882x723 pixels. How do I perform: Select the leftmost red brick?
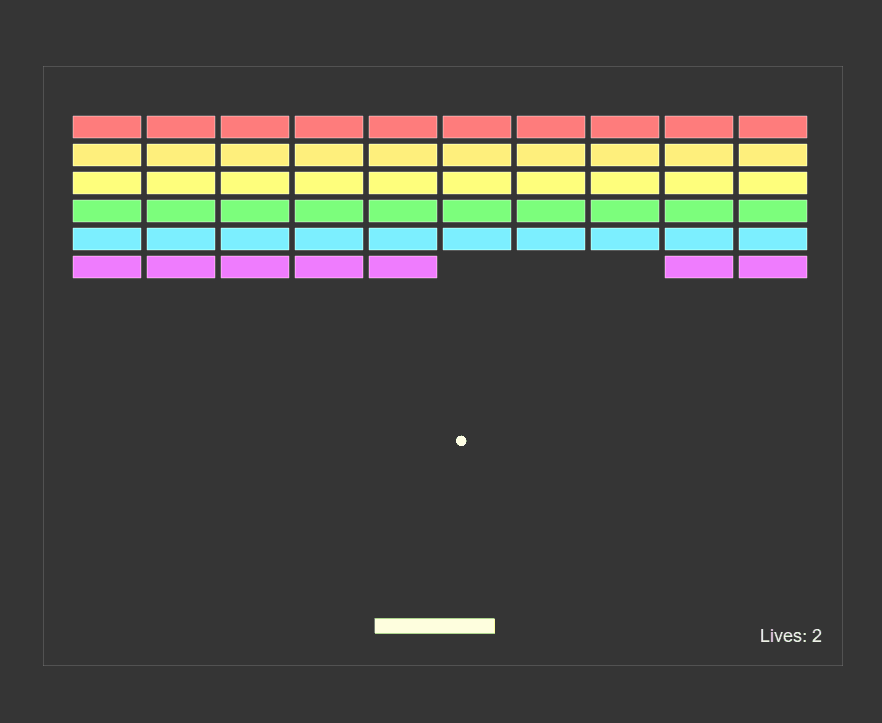point(107,127)
